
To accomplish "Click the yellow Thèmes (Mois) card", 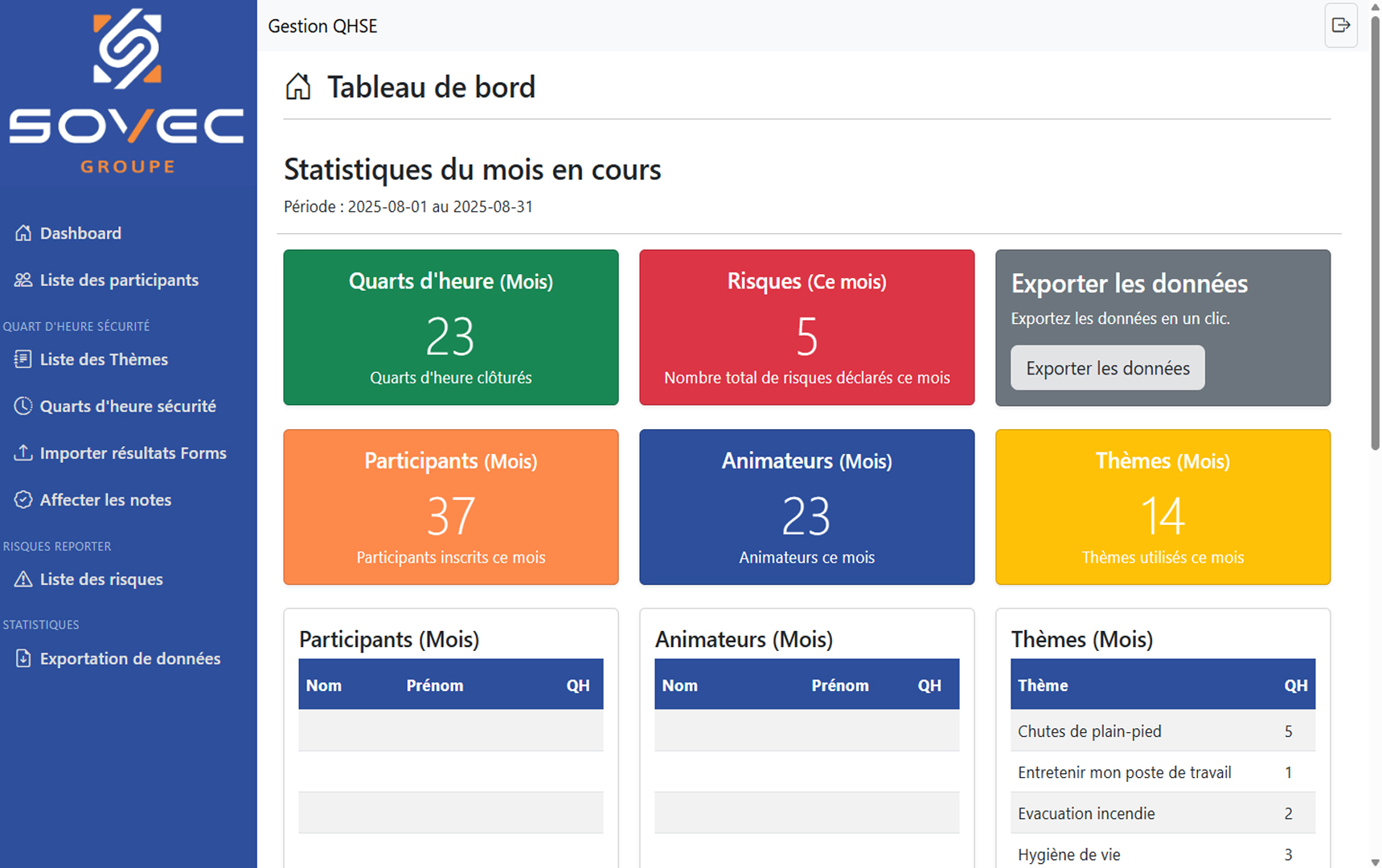I will (x=1163, y=506).
